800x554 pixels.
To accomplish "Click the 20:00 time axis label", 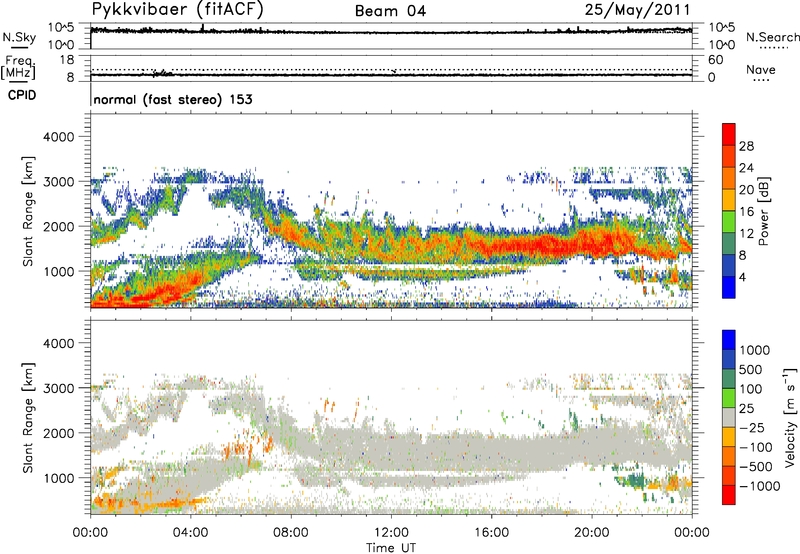I will [x=592, y=533].
